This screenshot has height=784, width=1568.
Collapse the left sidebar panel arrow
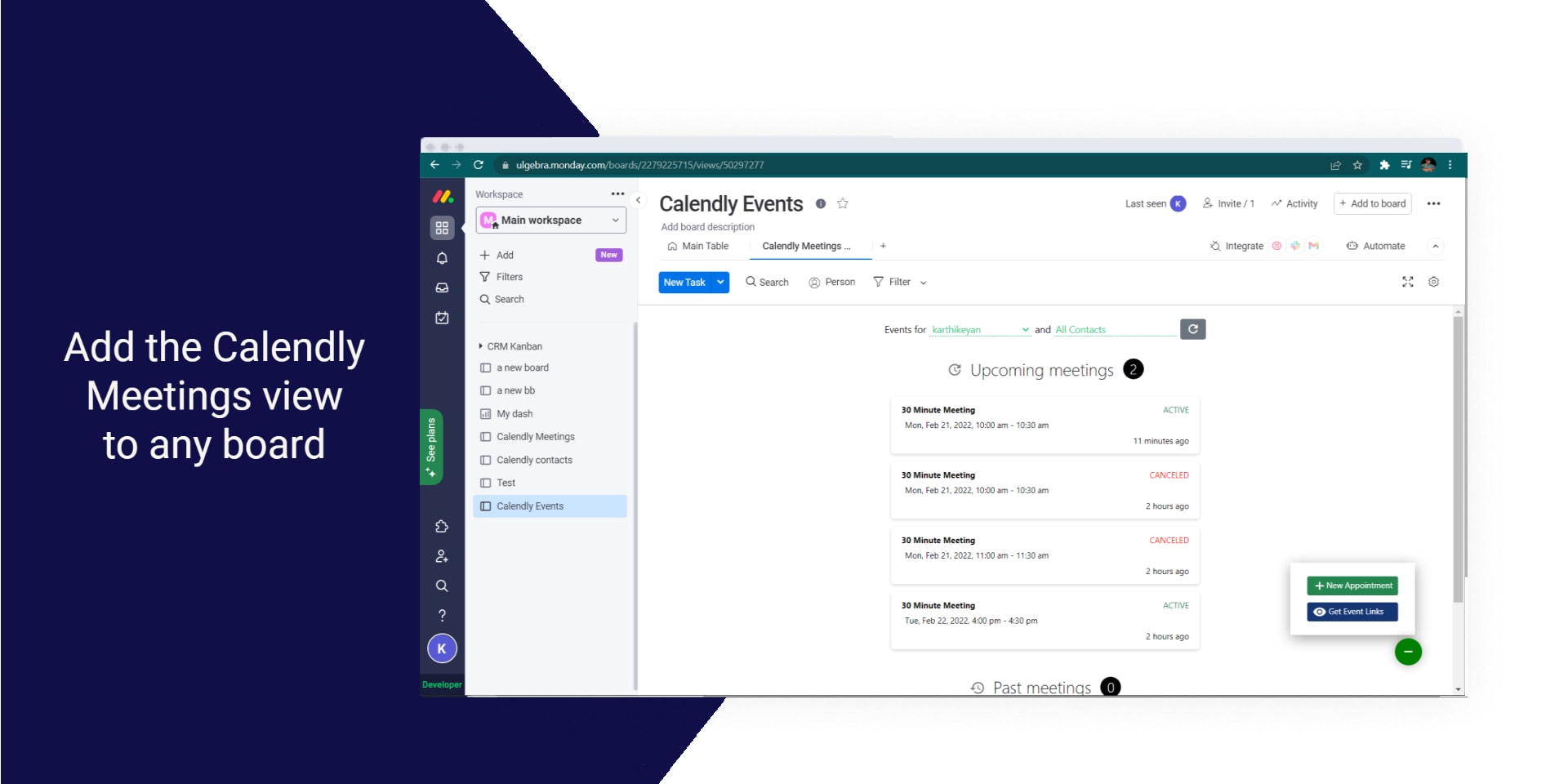coord(639,200)
